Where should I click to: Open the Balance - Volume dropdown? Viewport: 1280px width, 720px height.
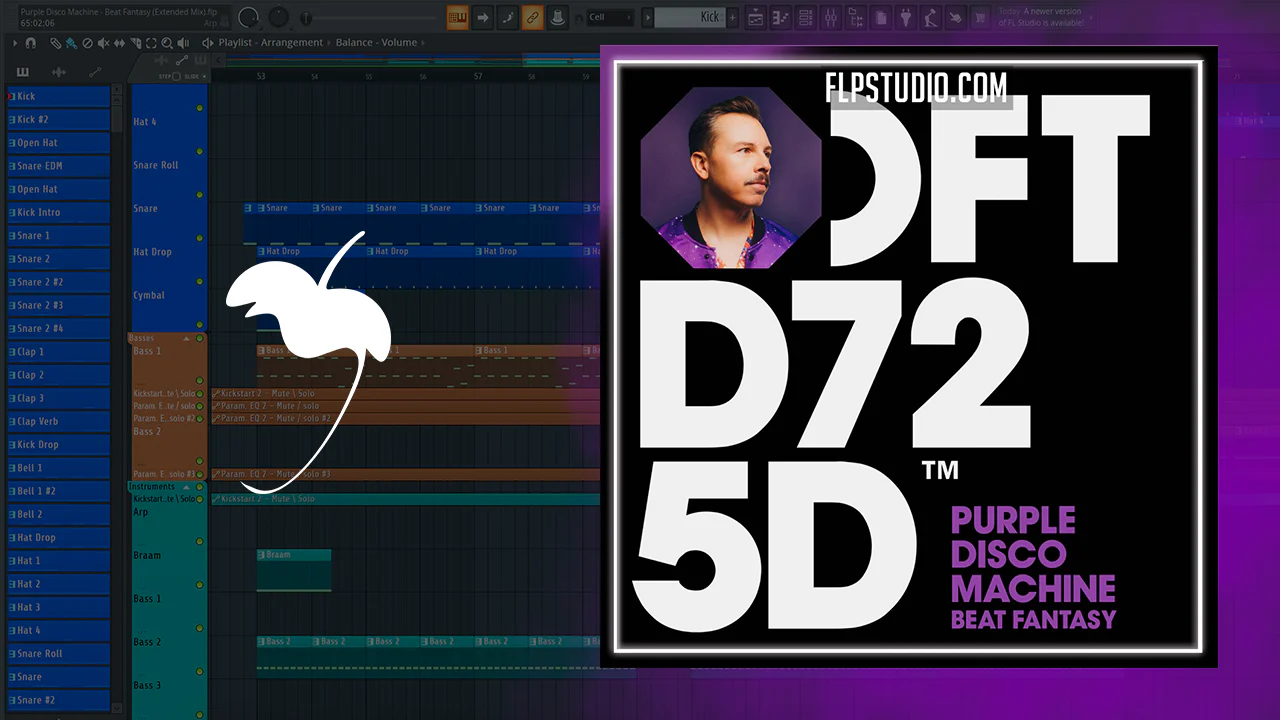(x=376, y=43)
